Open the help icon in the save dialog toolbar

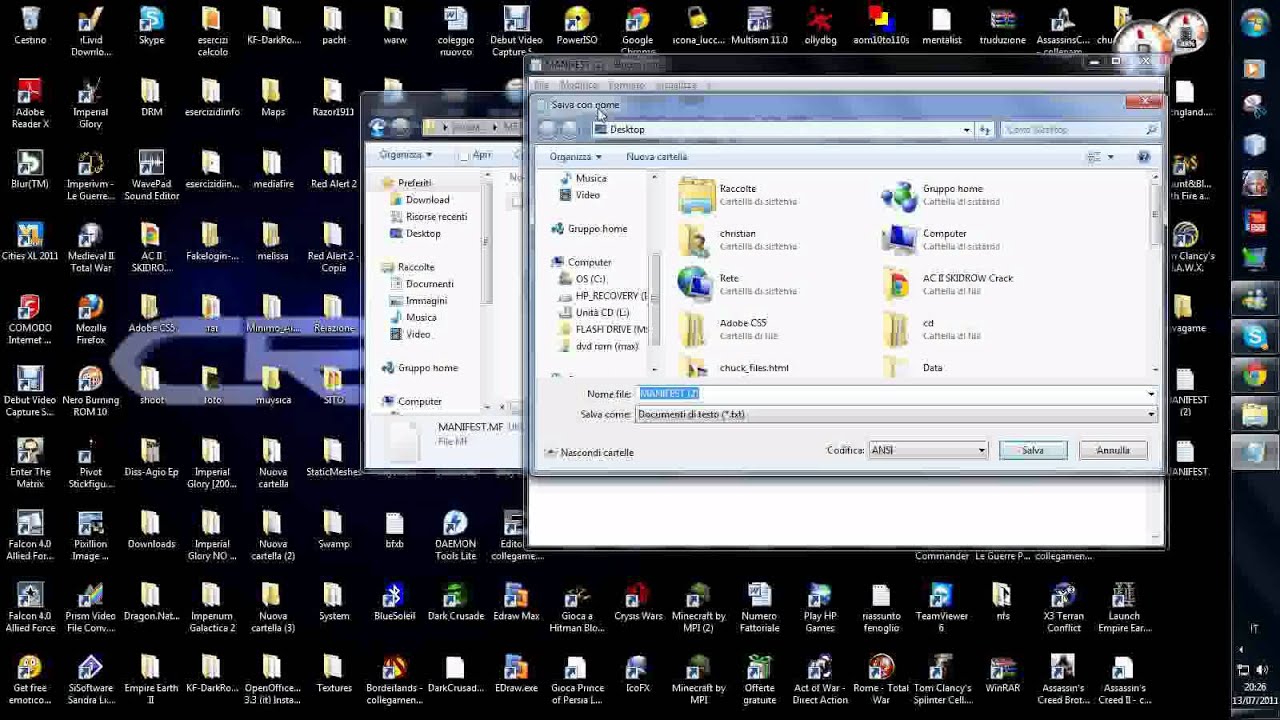coord(1144,157)
